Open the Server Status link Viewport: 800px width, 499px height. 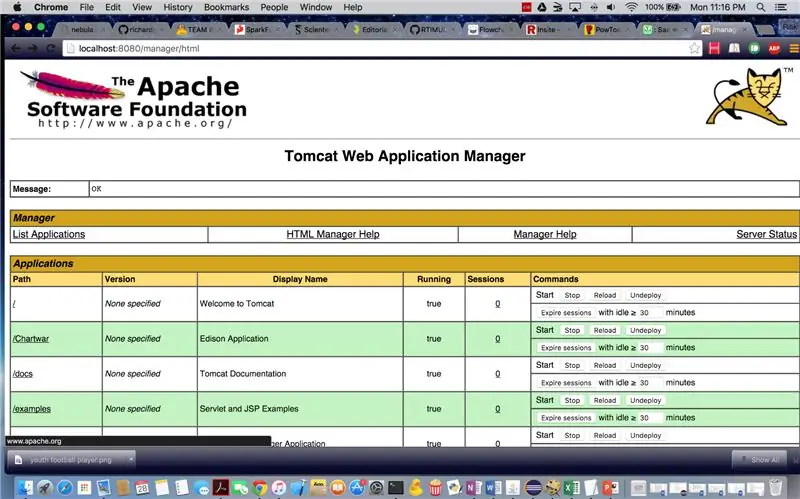(x=766, y=234)
